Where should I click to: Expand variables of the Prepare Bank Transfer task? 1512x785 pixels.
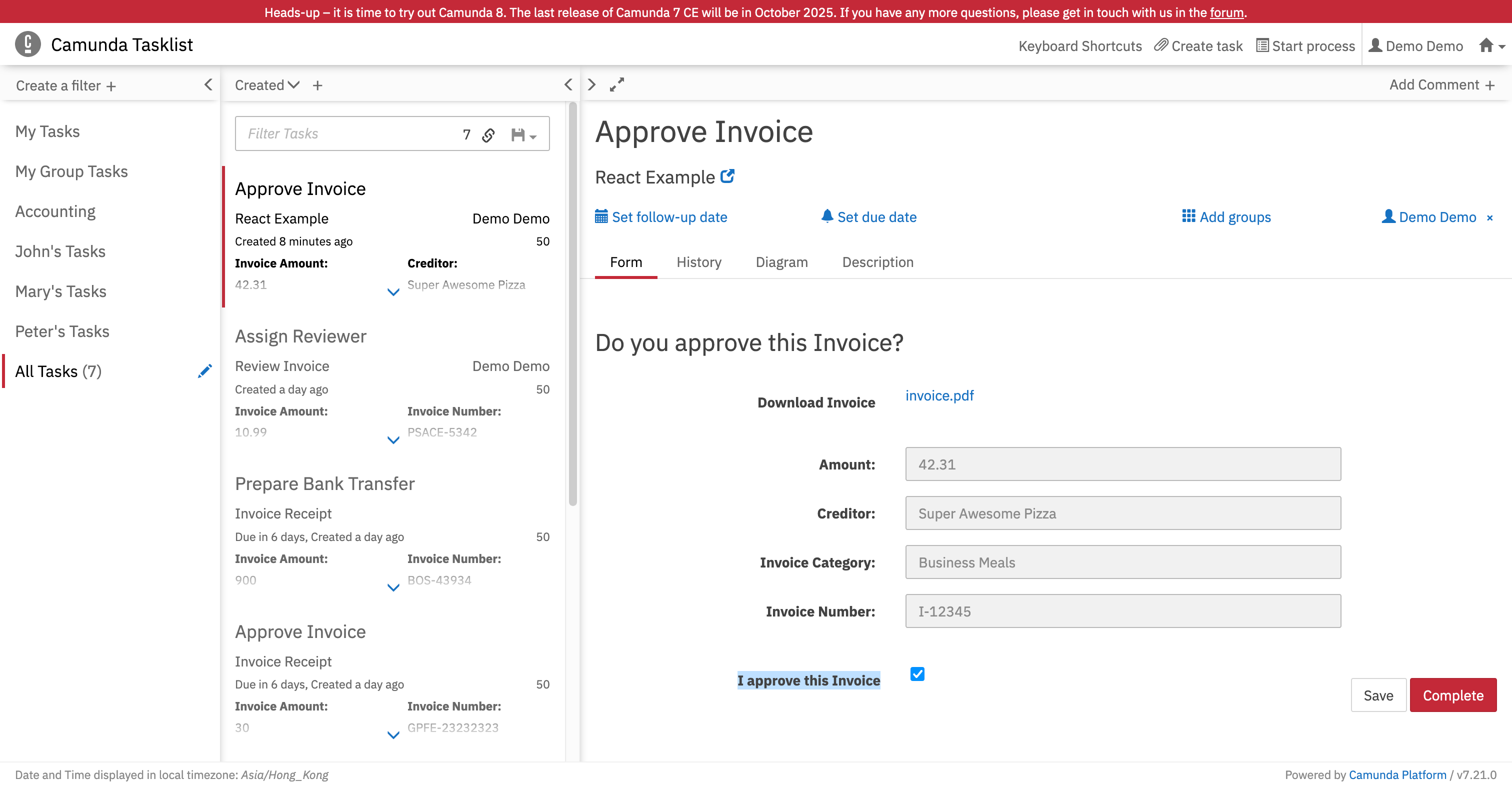pyautogui.click(x=393, y=587)
